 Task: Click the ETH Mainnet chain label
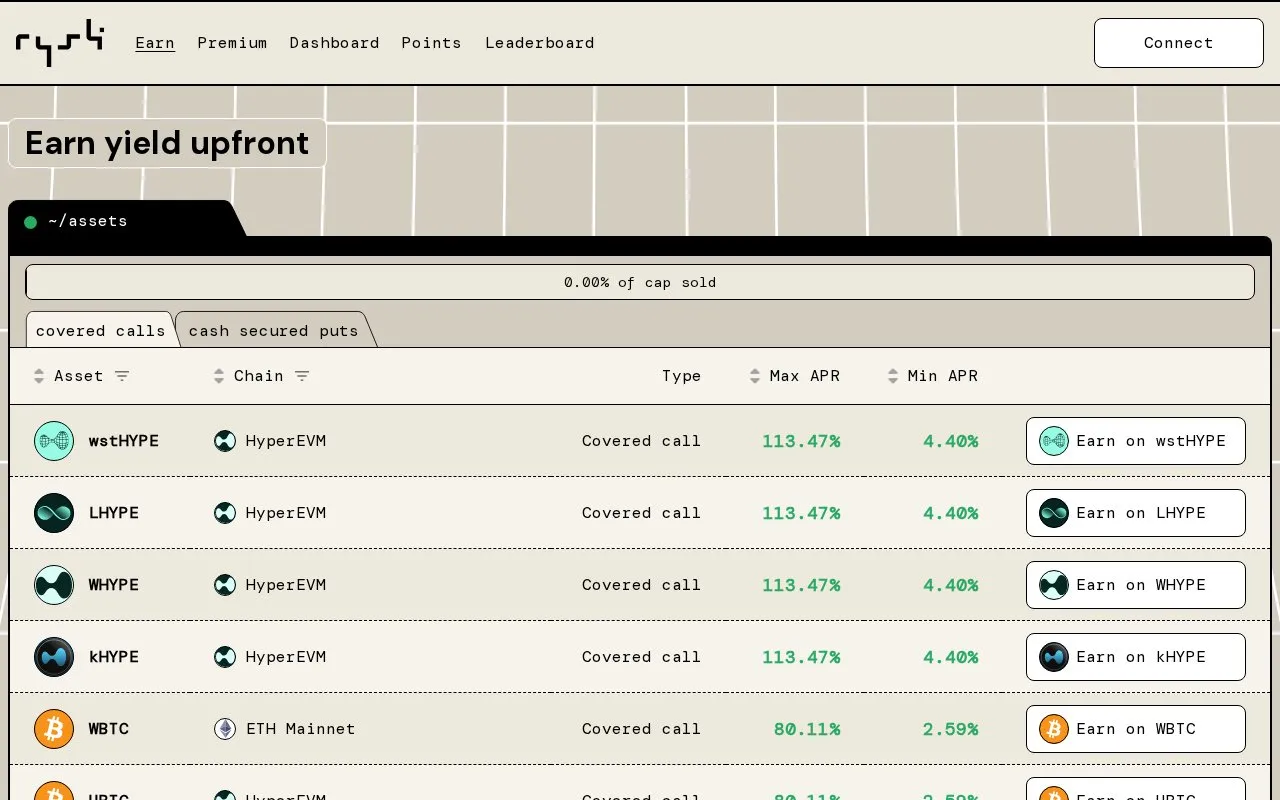[301, 729]
